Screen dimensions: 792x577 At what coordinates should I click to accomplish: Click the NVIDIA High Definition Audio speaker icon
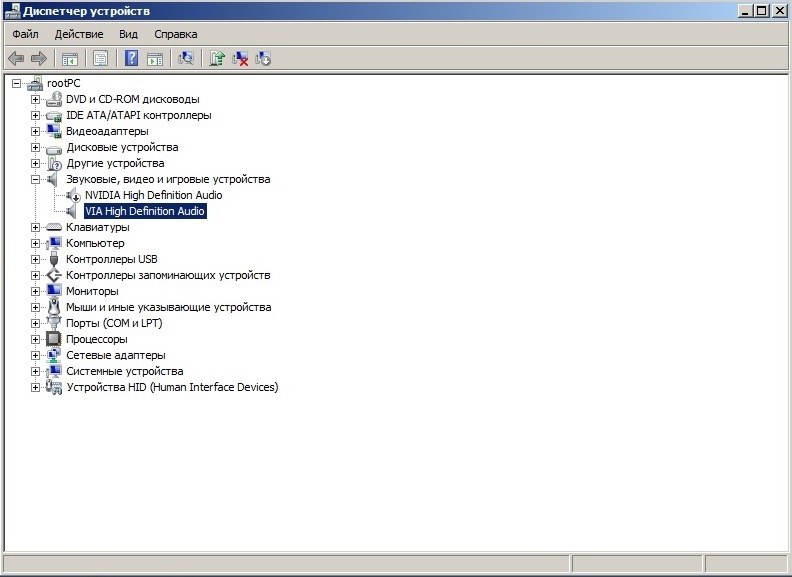pyautogui.click(x=73, y=195)
